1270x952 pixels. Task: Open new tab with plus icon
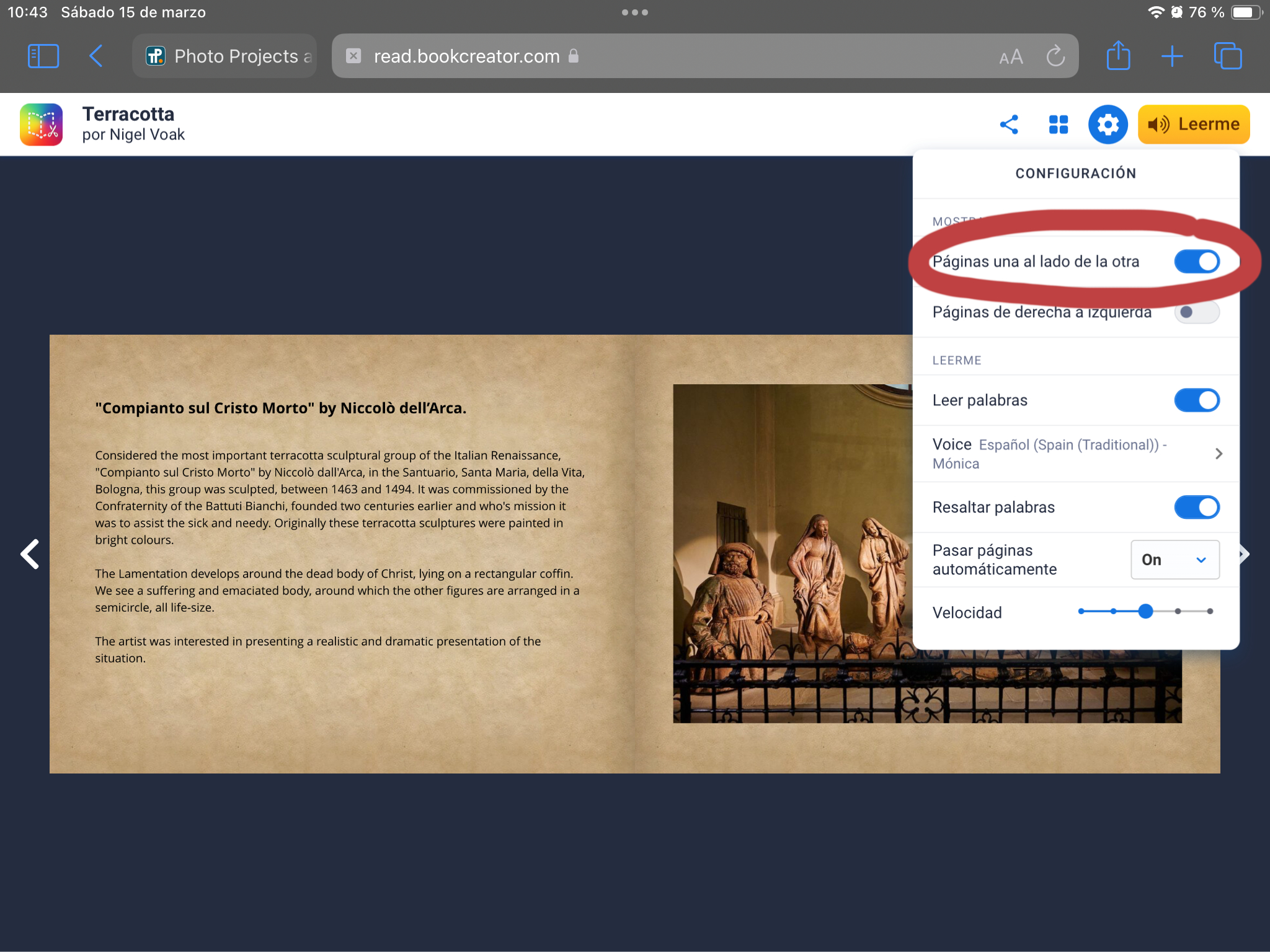[x=1172, y=56]
